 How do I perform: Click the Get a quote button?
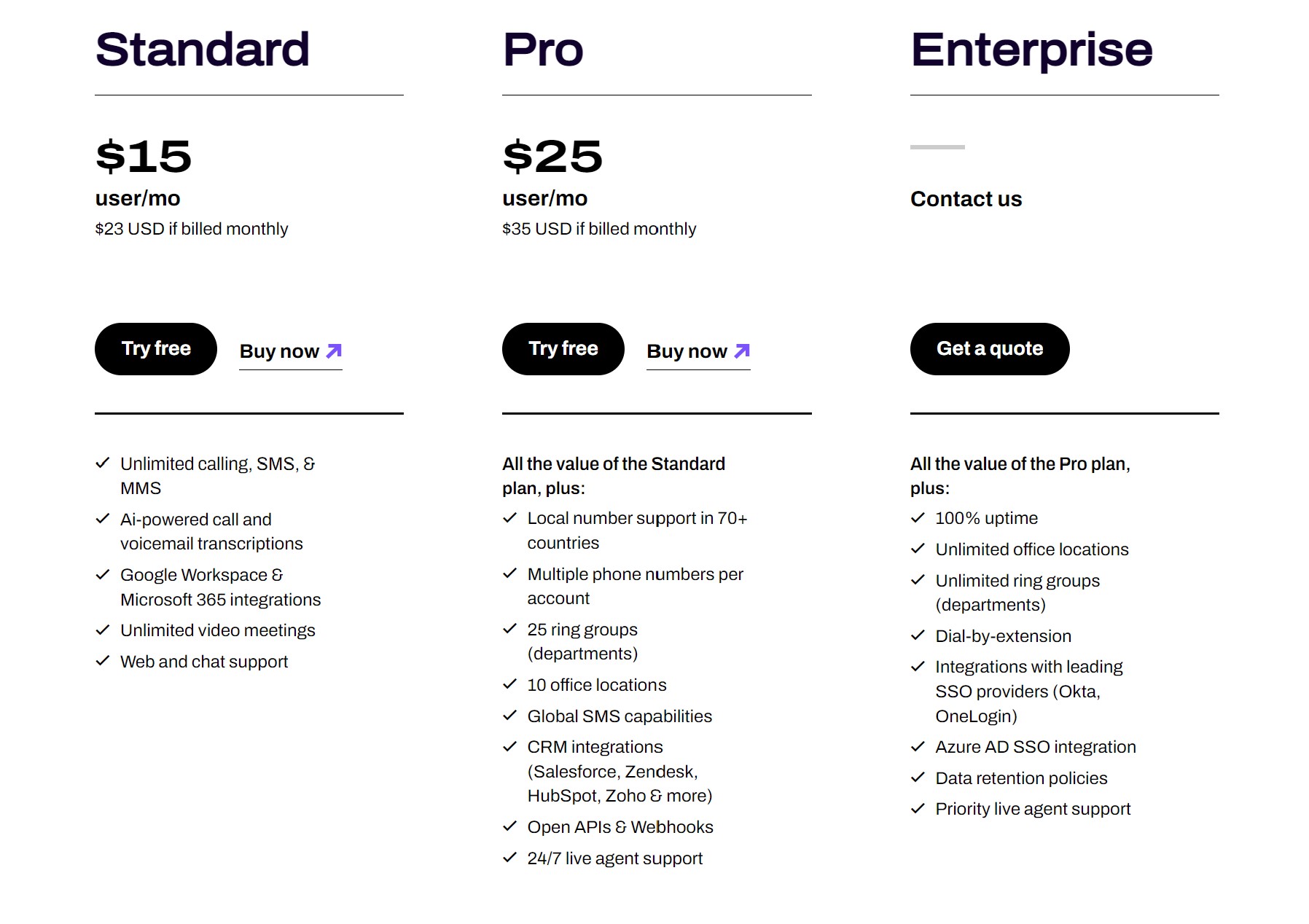pyautogui.click(x=990, y=349)
